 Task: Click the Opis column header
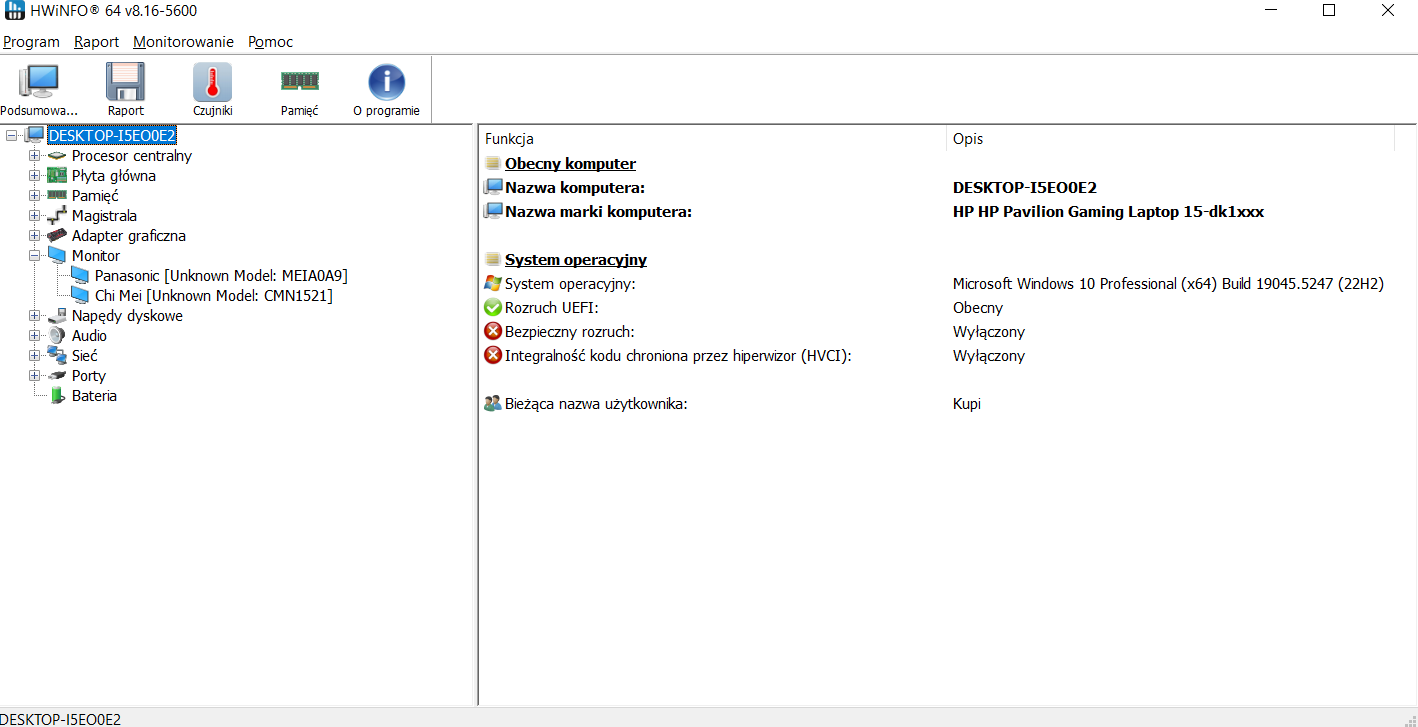coord(1170,139)
